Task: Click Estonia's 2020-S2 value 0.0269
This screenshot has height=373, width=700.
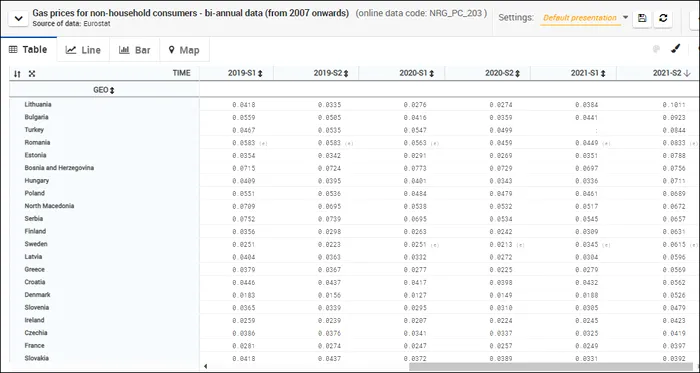Action: point(501,156)
